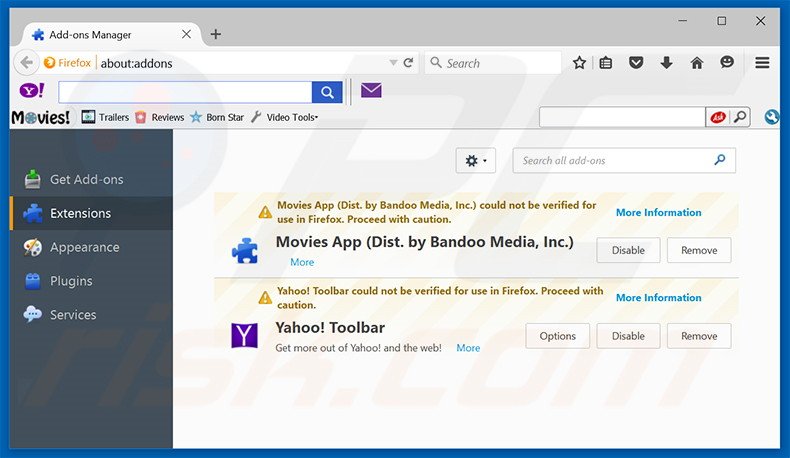Open Trailers in Movies toolbar
Screen dimensions: 790x458
(x=105, y=117)
